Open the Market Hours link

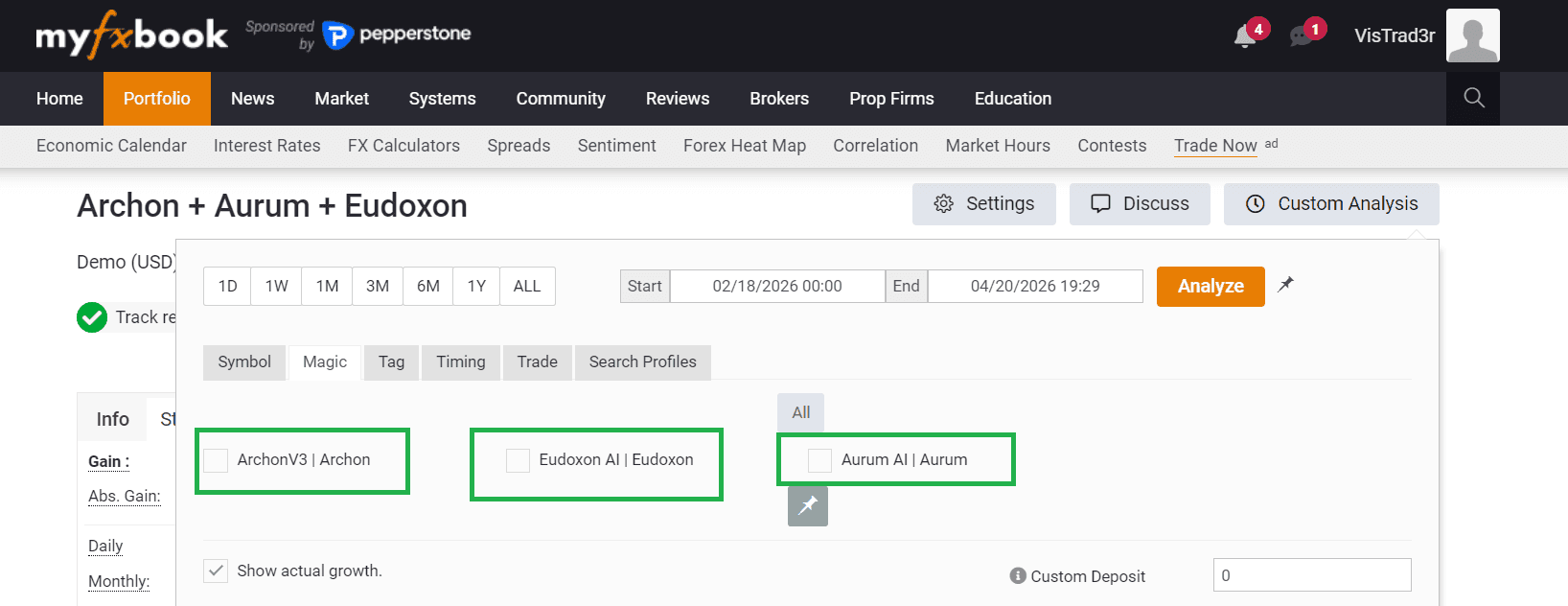point(998,146)
